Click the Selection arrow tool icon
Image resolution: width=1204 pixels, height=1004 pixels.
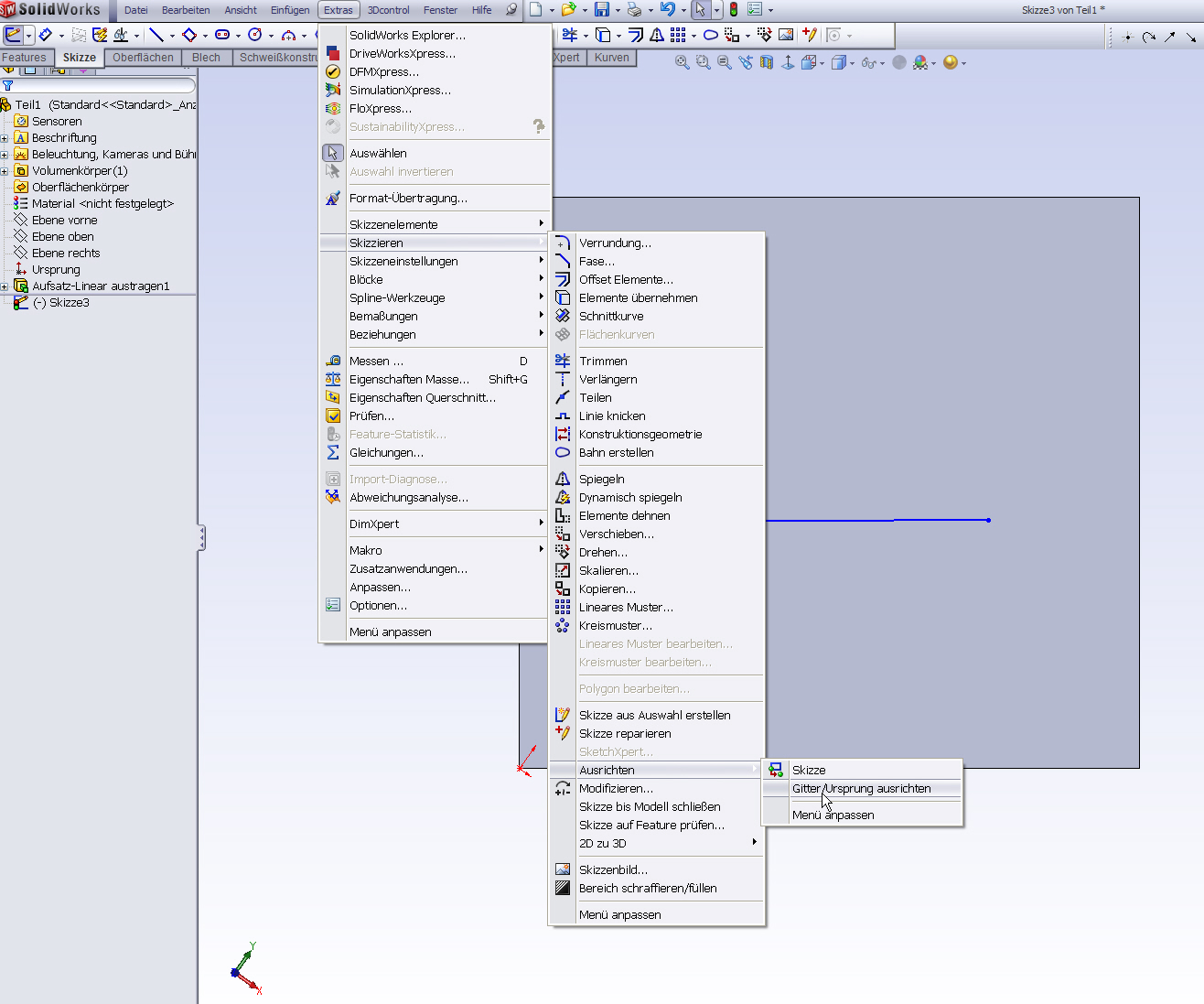coord(700,10)
